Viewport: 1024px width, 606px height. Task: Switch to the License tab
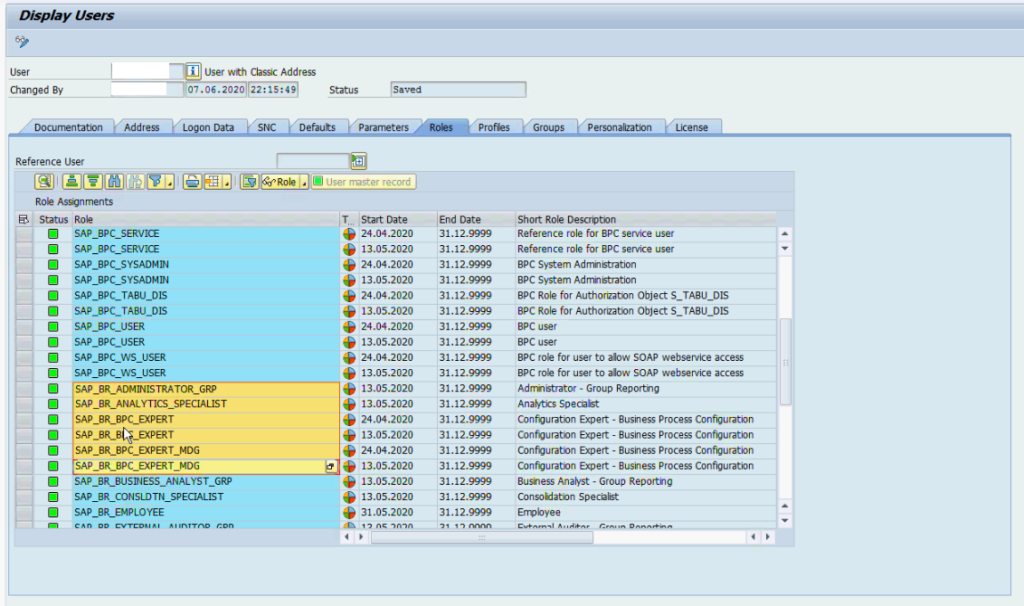(x=692, y=127)
